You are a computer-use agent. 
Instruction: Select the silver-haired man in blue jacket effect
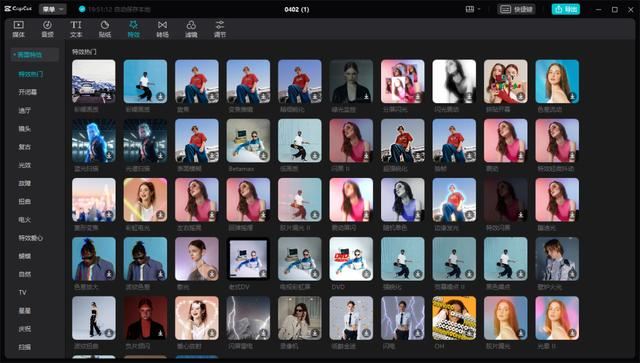557,259
